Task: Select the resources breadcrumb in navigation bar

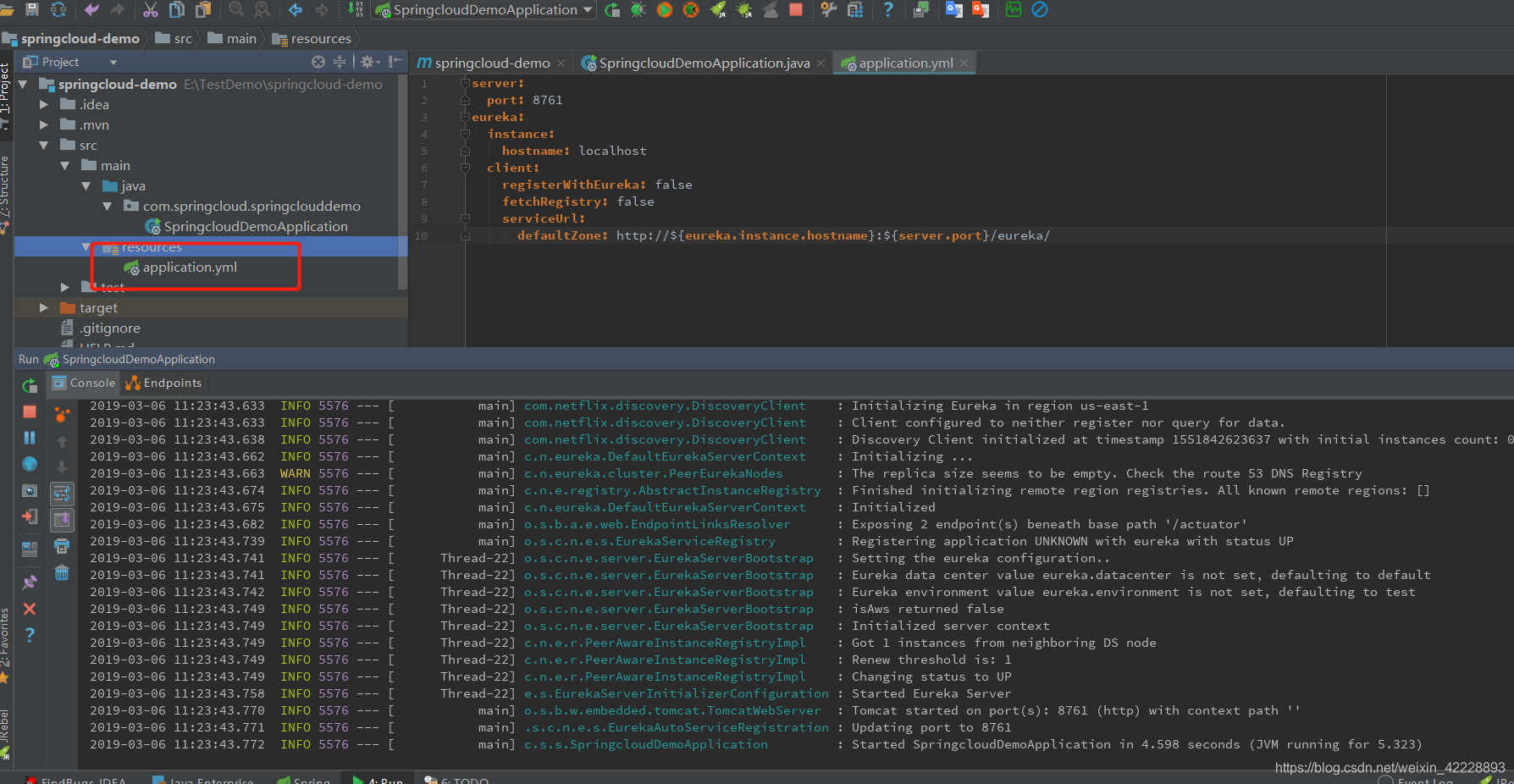Action: pyautogui.click(x=312, y=38)
